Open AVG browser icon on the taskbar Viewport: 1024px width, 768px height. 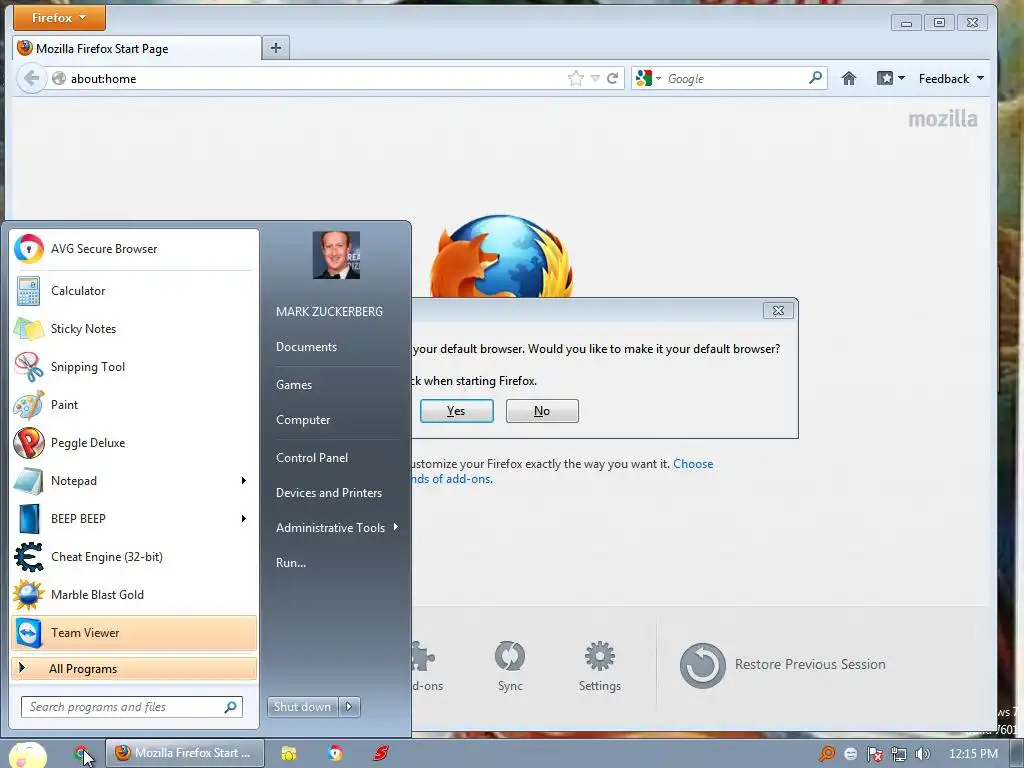coord(335,754)
